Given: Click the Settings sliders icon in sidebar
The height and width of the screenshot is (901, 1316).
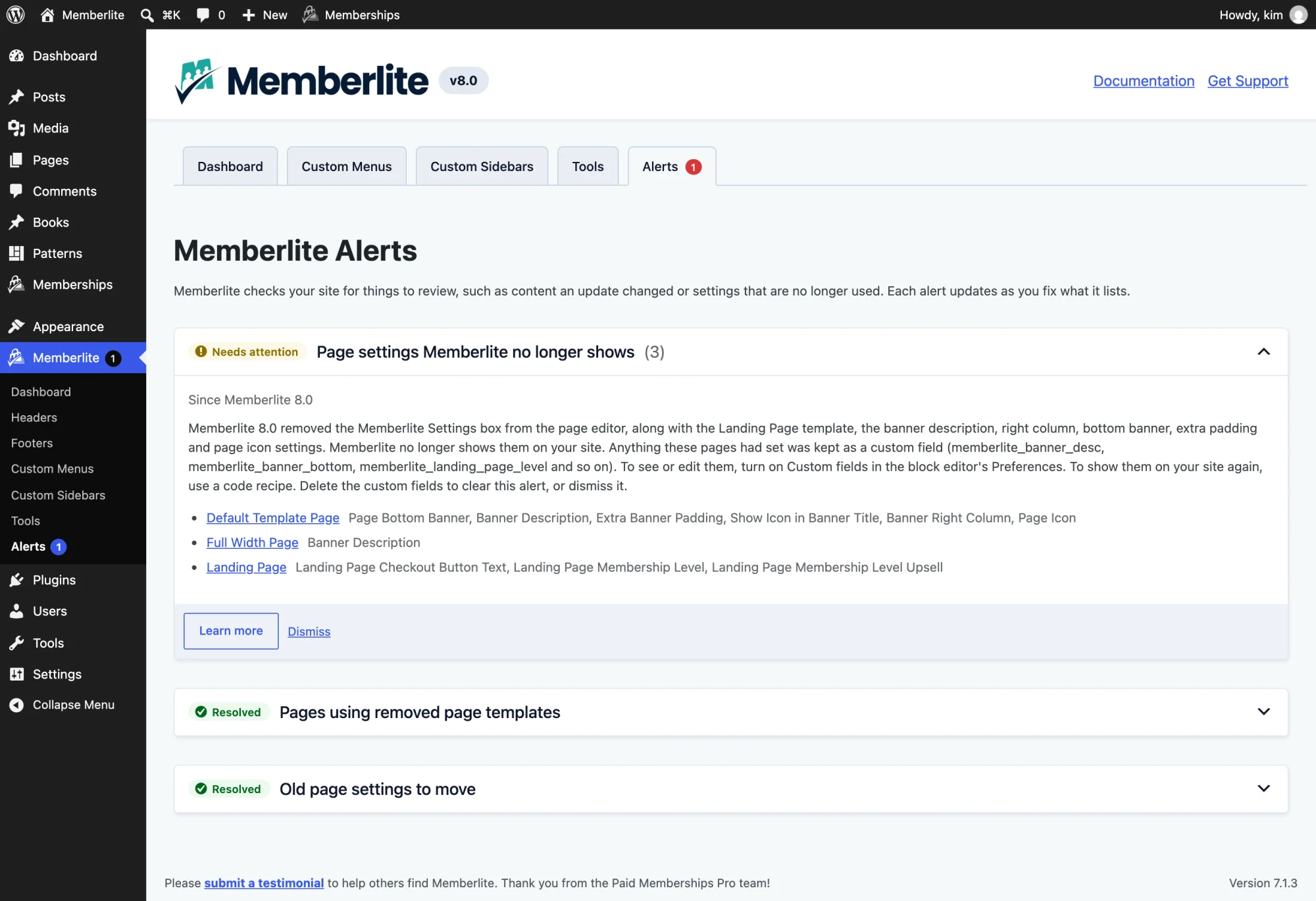Looking at the screenshot, I should (x=16, y=674).
